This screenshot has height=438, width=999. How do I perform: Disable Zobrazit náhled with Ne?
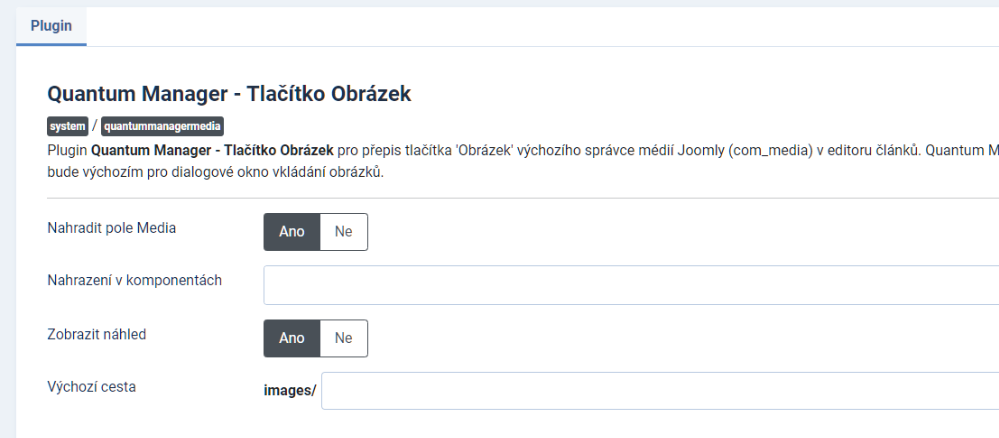click(x=344, y=338)
